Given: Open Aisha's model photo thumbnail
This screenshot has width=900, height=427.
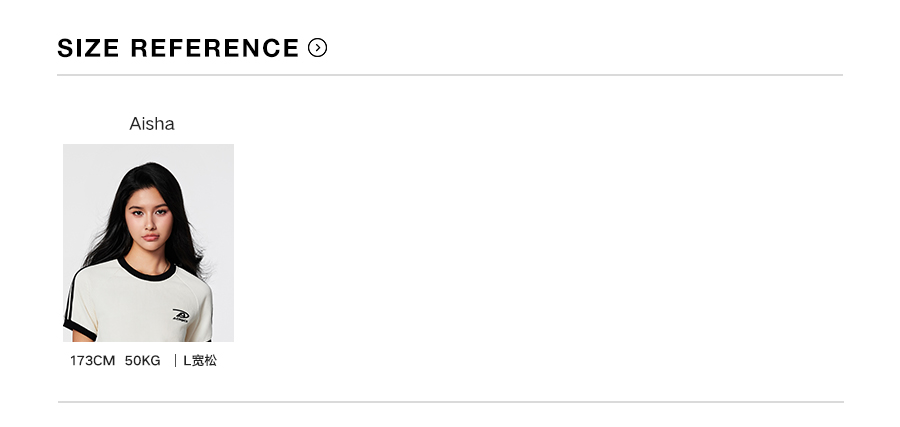Looking at the screenshot, I should pos(148,242).
